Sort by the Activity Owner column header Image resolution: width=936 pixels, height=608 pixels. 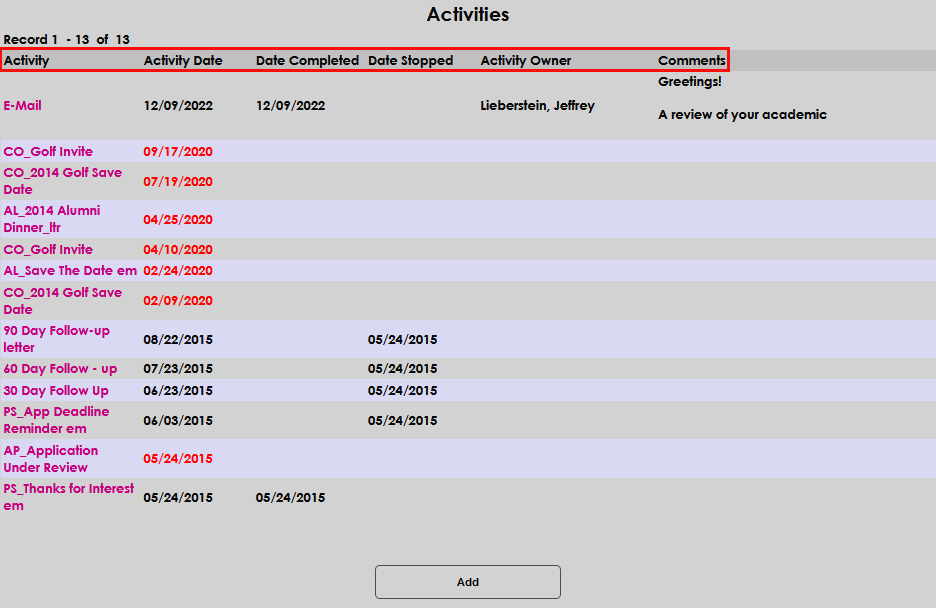point(525,60)
